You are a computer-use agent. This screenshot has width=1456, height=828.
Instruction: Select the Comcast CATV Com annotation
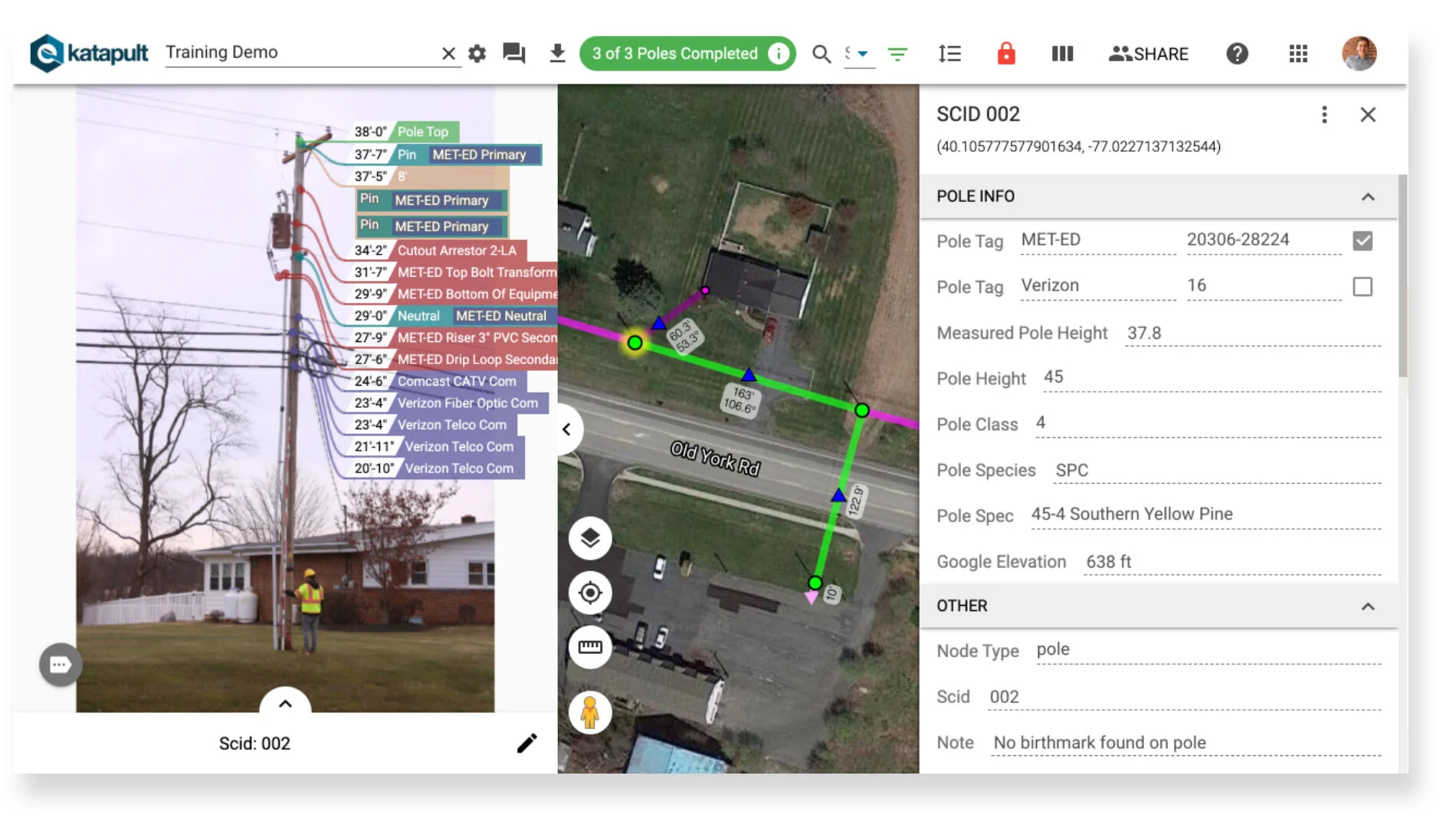click(438, 381)
